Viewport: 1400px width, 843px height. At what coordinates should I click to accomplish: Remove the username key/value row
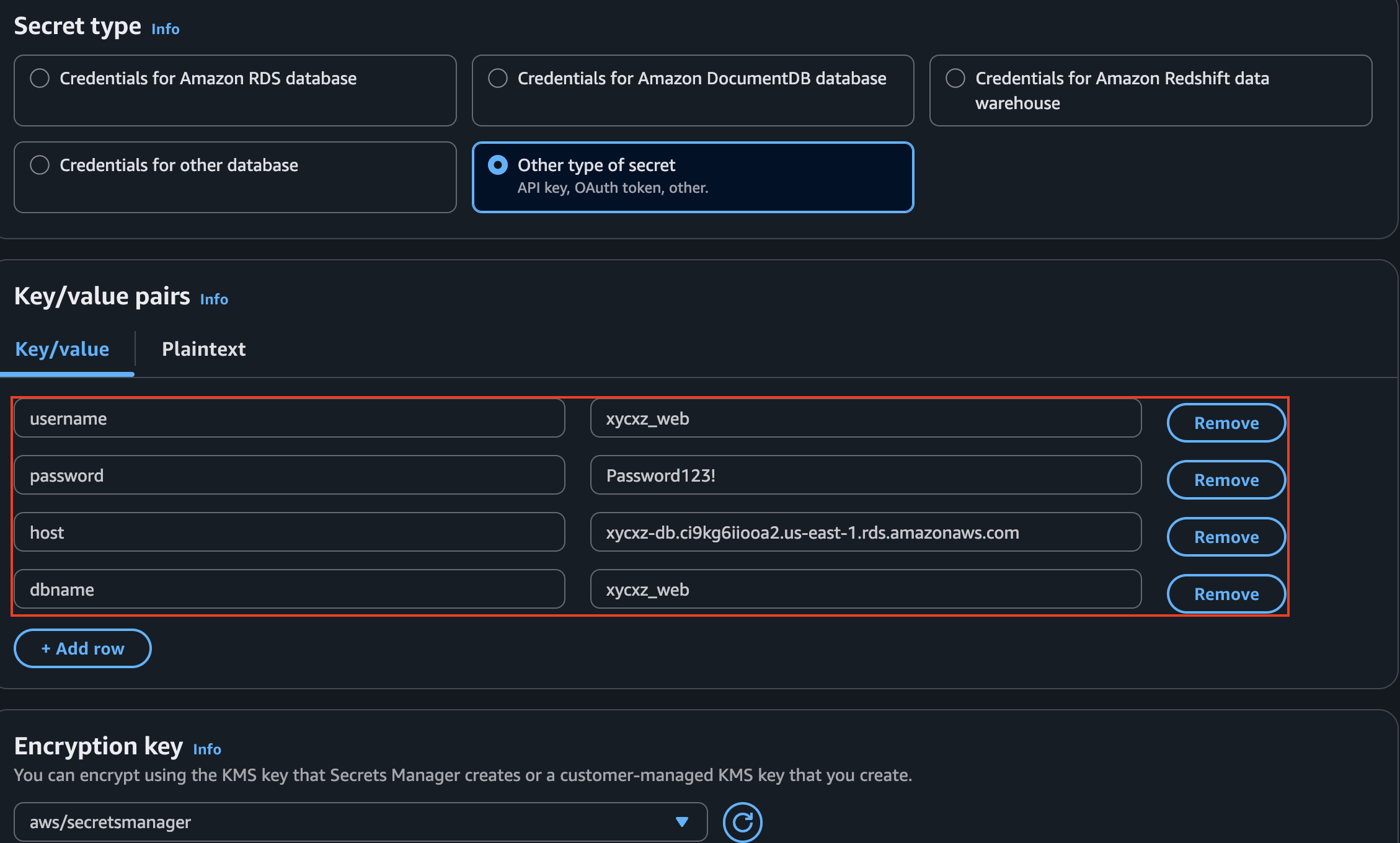(x=1226, y=423)
